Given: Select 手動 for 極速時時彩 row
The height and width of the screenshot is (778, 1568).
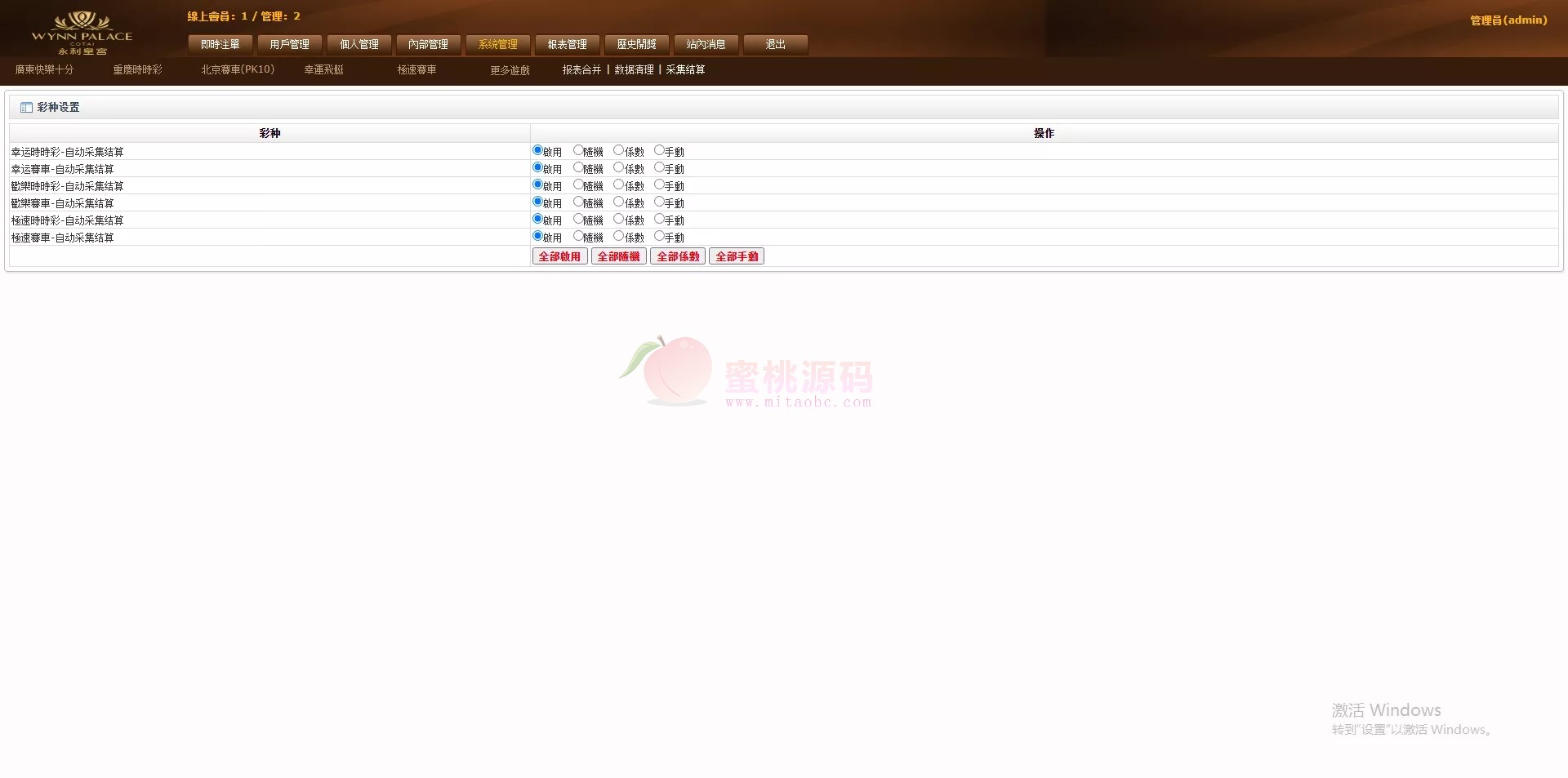Looking at the screenshot, I should 659,220.
